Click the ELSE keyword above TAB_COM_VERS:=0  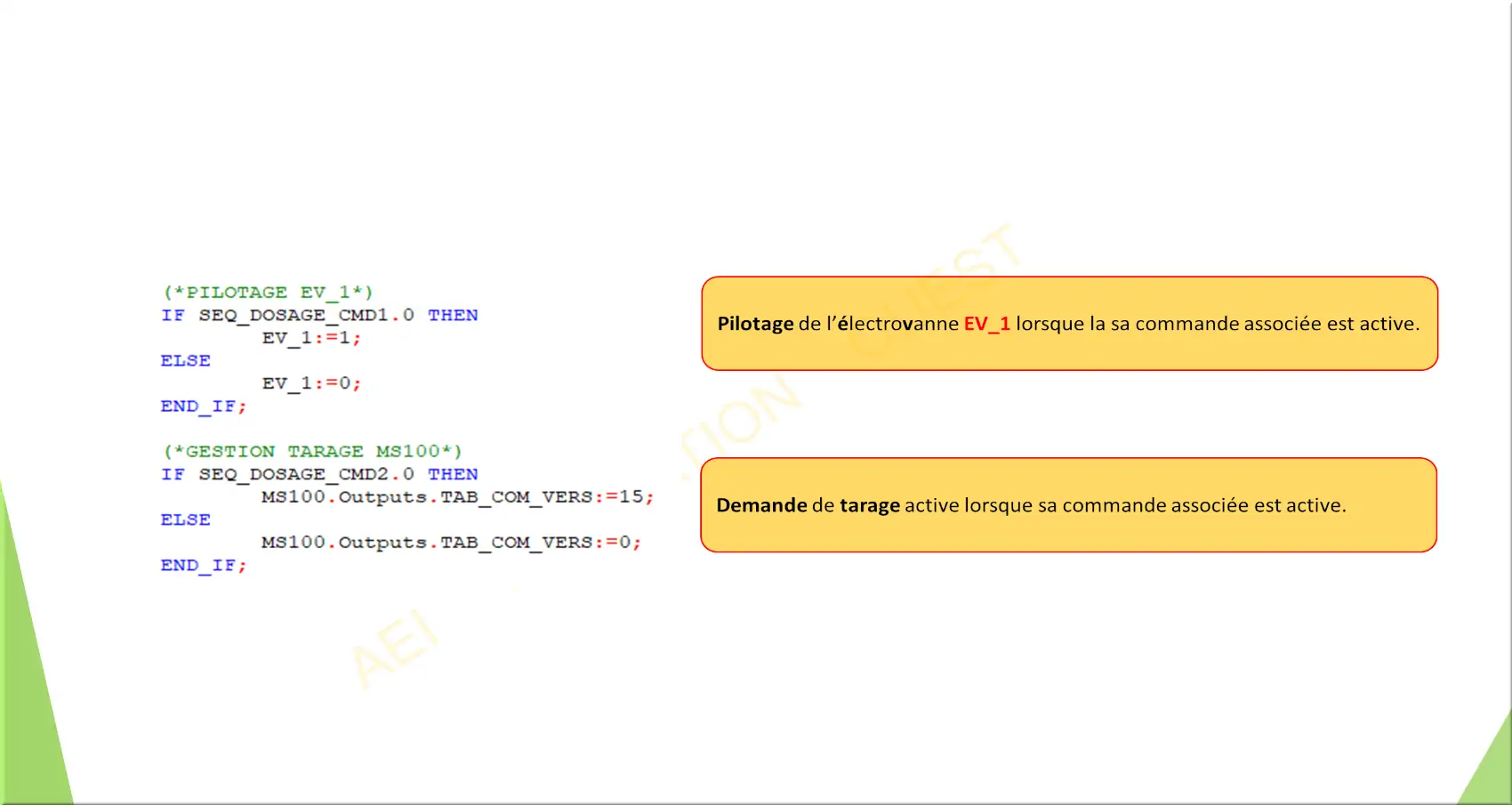coord(185,519)
